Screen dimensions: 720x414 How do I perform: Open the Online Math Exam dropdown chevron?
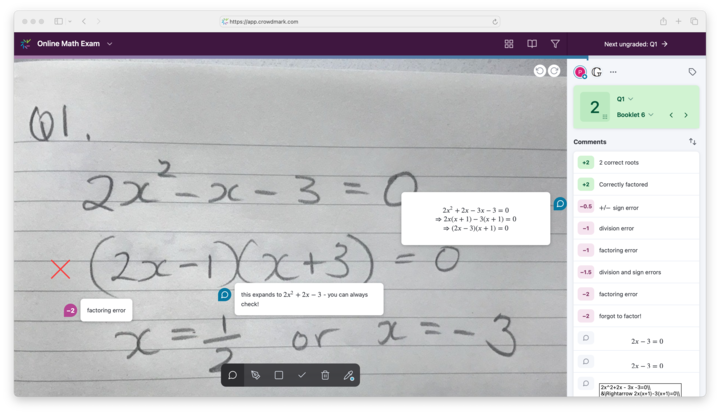(x=109, y=44)
